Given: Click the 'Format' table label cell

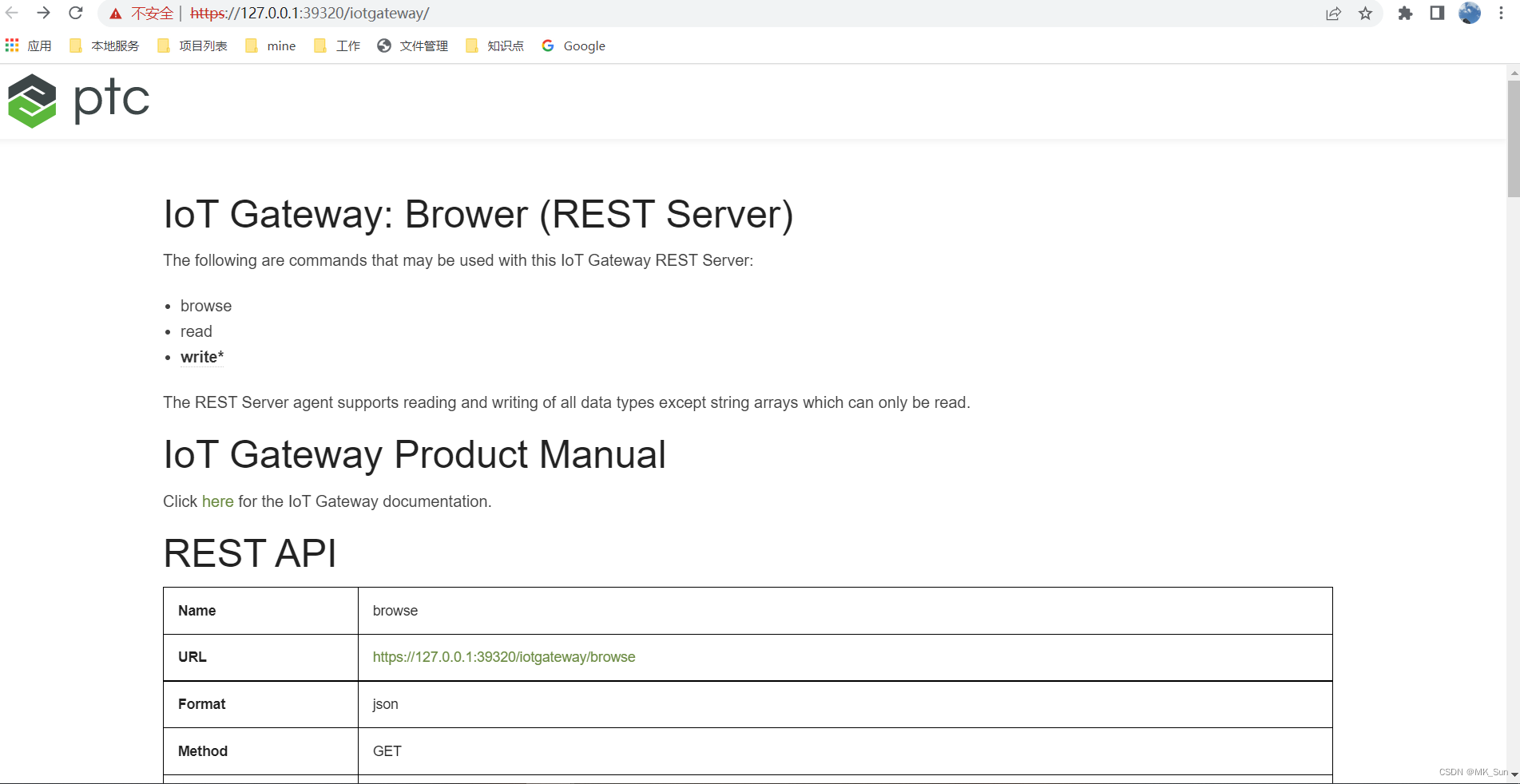Looking at the screenshot, I should pyautogui.click(x=260, y=704).
